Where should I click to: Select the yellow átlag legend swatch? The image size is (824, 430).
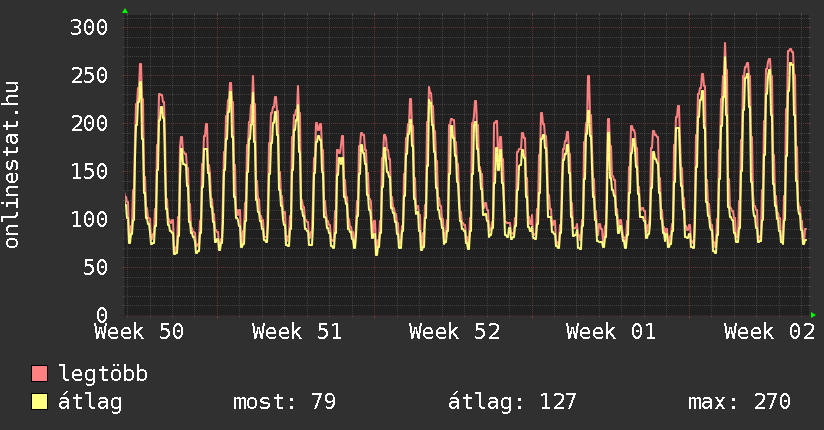point(40,402)
